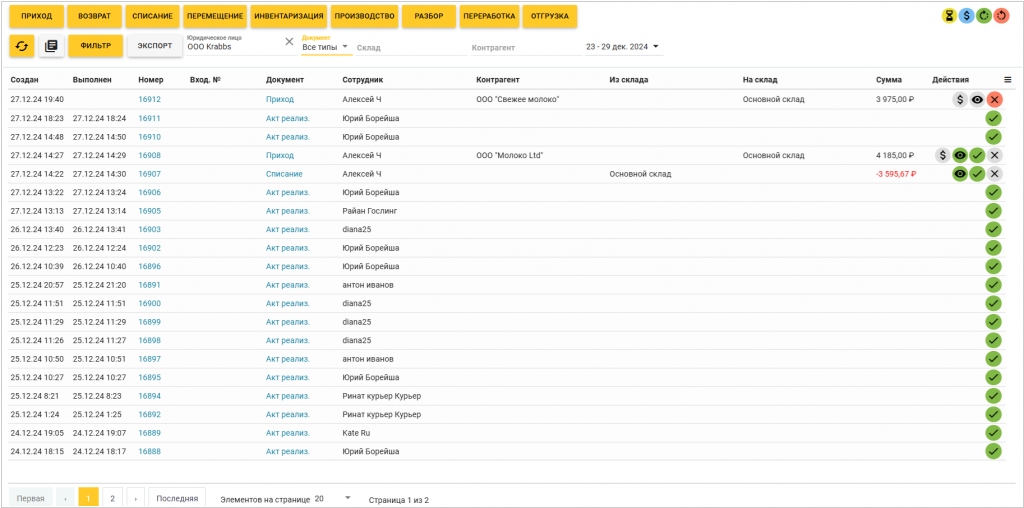
Task: Open the date range 23 - 29 дек. 2024 dropdown
Action: [623, 47]
